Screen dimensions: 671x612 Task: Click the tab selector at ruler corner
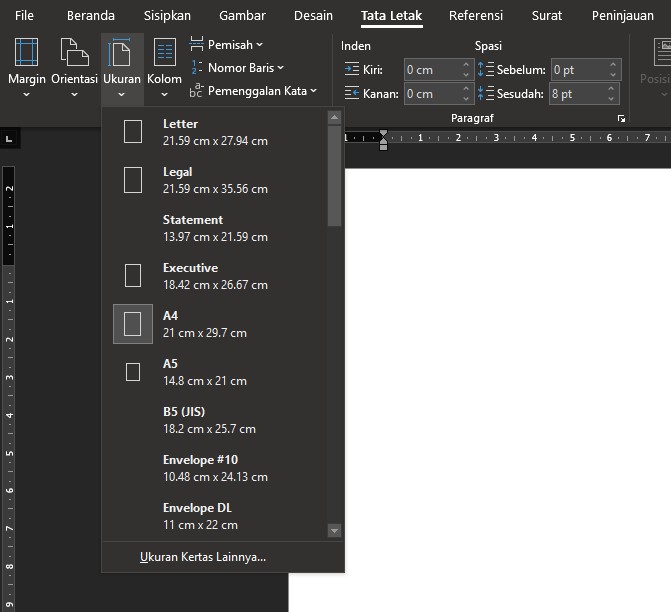pyautogui.click(x=9, y=139)
